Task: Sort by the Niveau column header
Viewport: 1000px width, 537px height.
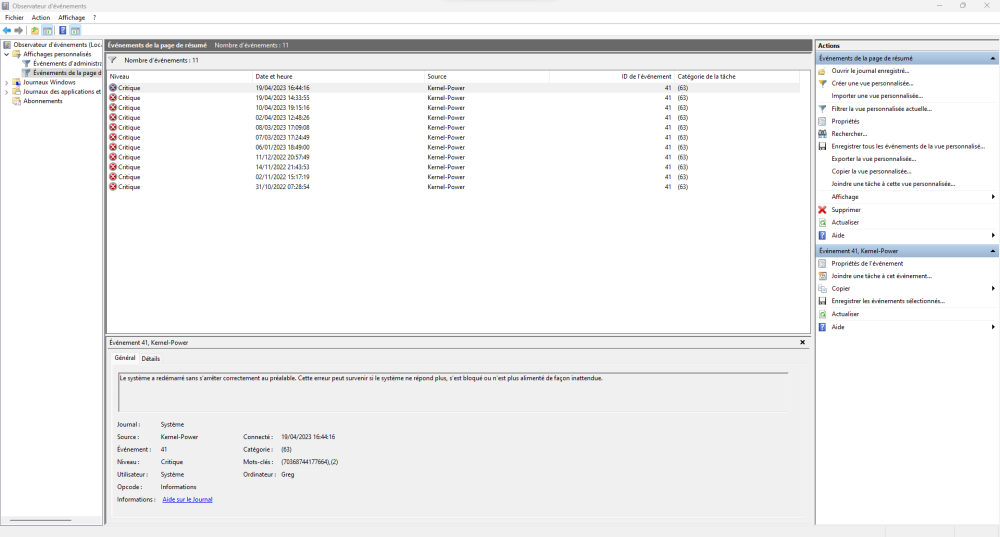Action: [180, 76]
